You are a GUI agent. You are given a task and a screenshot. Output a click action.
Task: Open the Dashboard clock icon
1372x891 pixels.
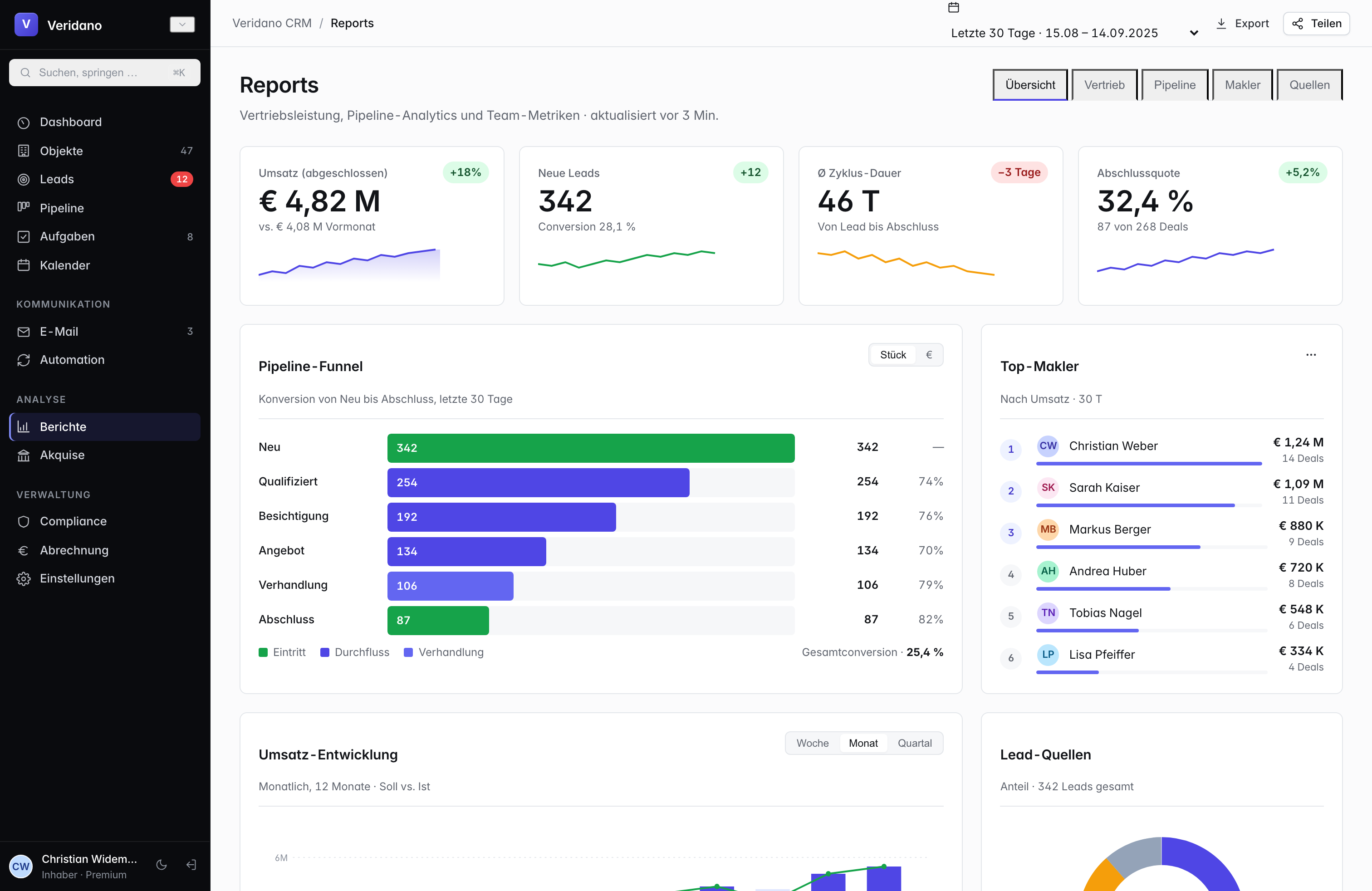click(x=24, y=122)
